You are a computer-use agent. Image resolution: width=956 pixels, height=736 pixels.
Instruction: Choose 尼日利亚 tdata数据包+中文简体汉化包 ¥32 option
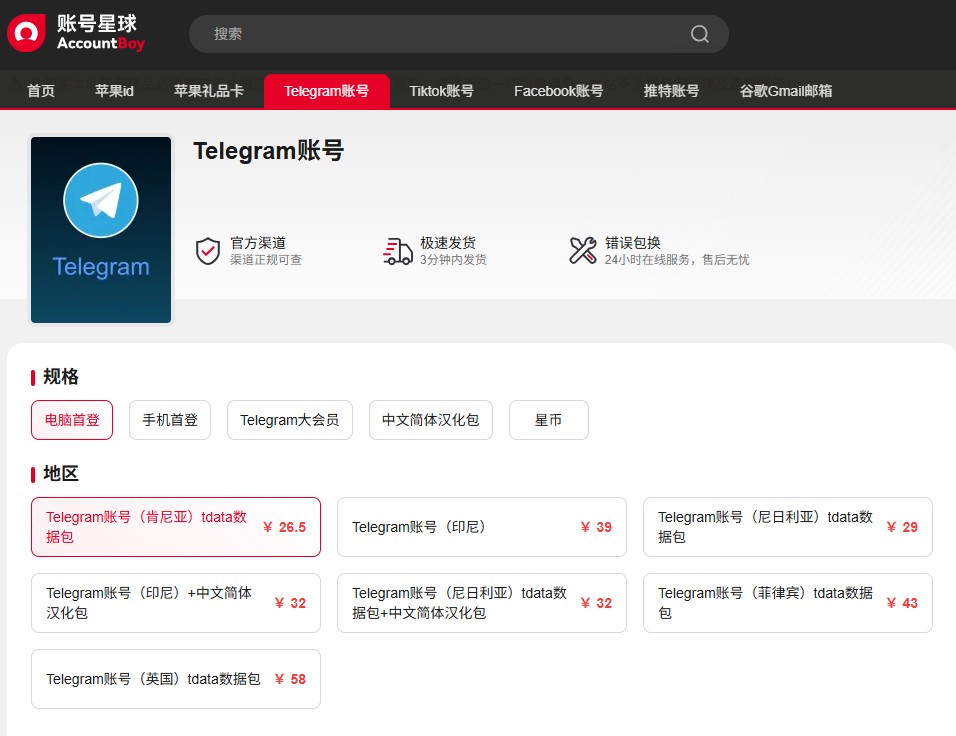pyautogui.click(x=482, y=603)
